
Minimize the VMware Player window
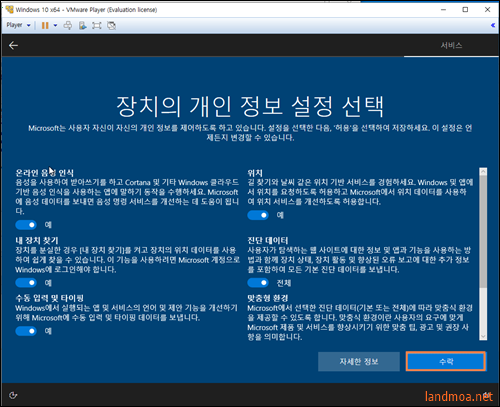coord(443,10)
